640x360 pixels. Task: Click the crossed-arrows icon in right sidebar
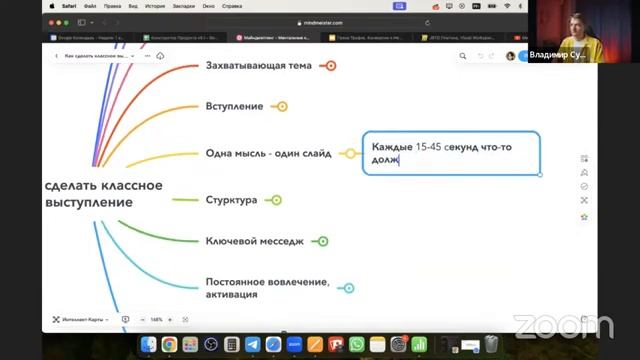point(584,200)
